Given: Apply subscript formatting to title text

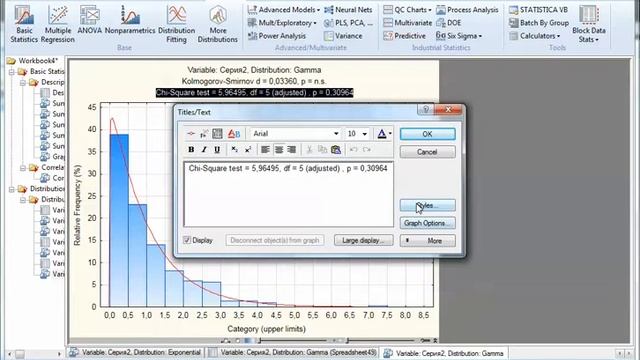Looking at the screenshot, I should 234,150.
